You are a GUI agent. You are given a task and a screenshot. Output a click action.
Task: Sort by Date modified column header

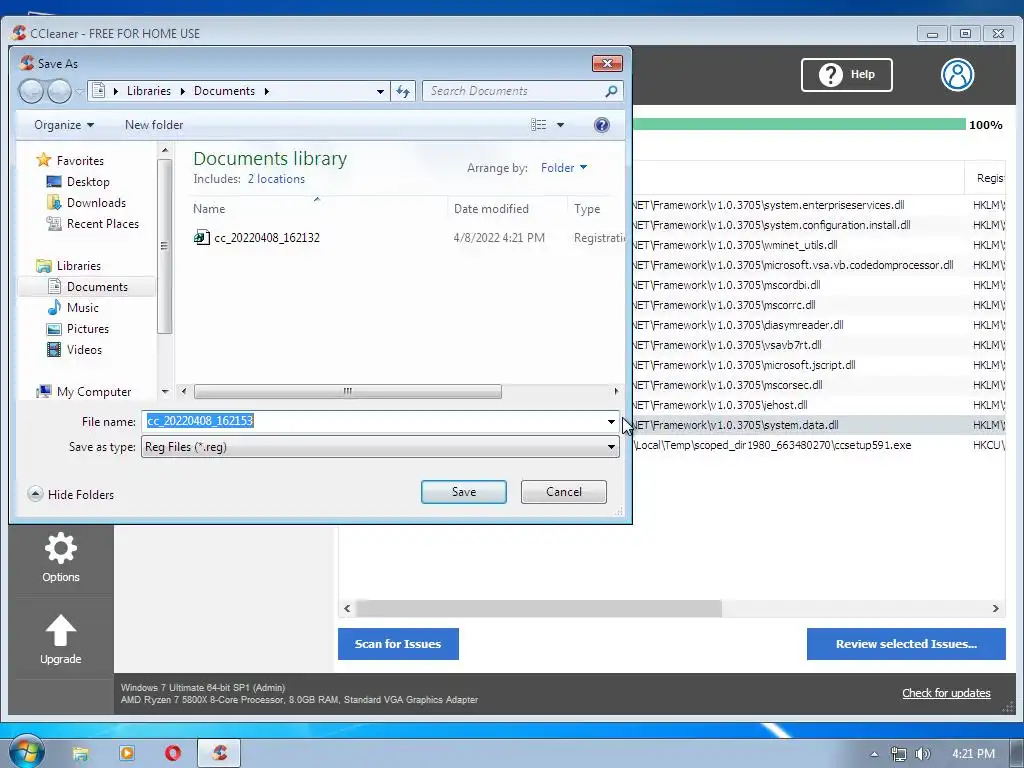tap(507, 209)
